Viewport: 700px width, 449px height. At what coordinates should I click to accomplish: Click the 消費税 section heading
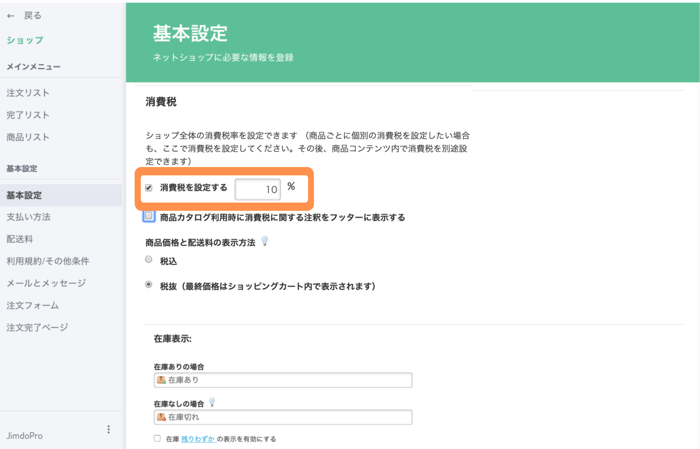(x=161, y=102)
